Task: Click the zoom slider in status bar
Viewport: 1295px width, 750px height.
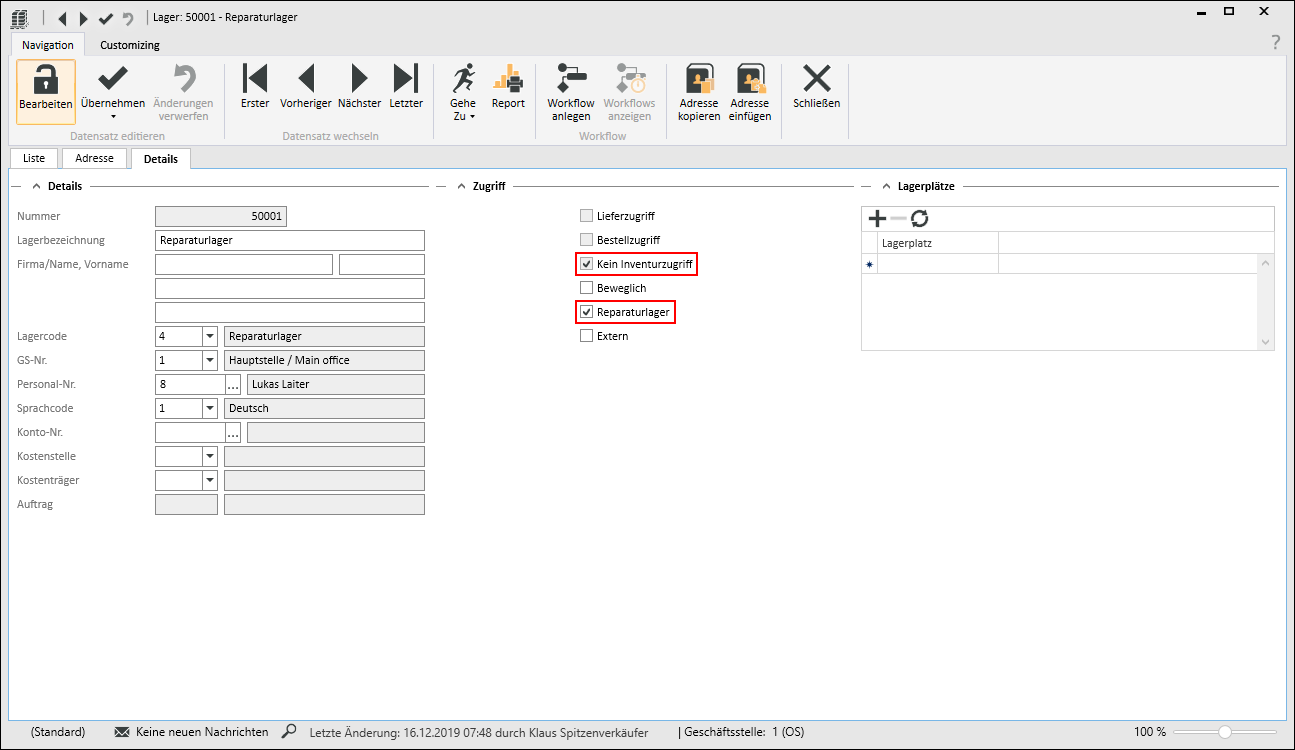Action: pyautogui.click(x=1224, y=732)
